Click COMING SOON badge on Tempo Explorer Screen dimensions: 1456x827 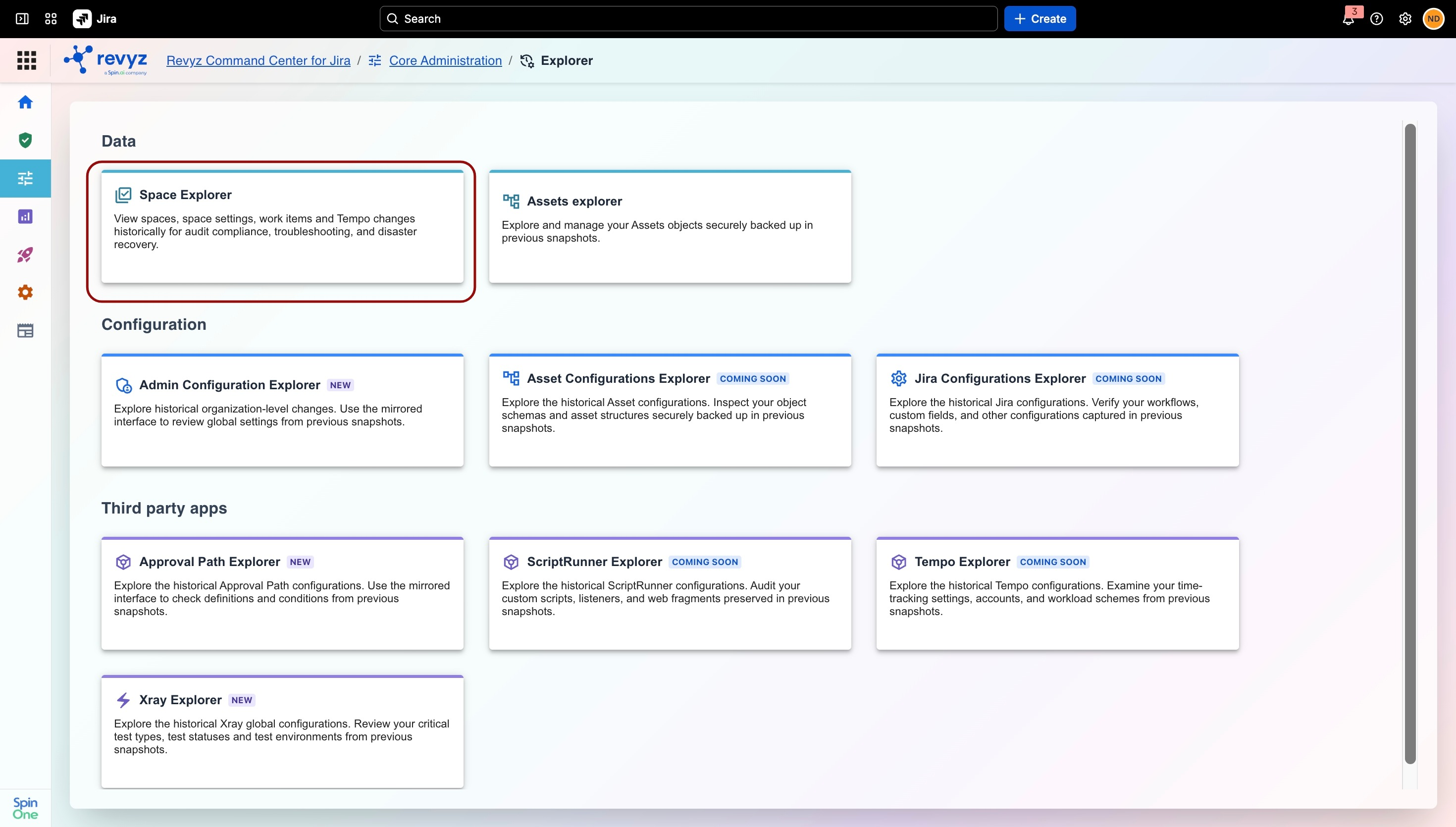tap(1053, 562)
